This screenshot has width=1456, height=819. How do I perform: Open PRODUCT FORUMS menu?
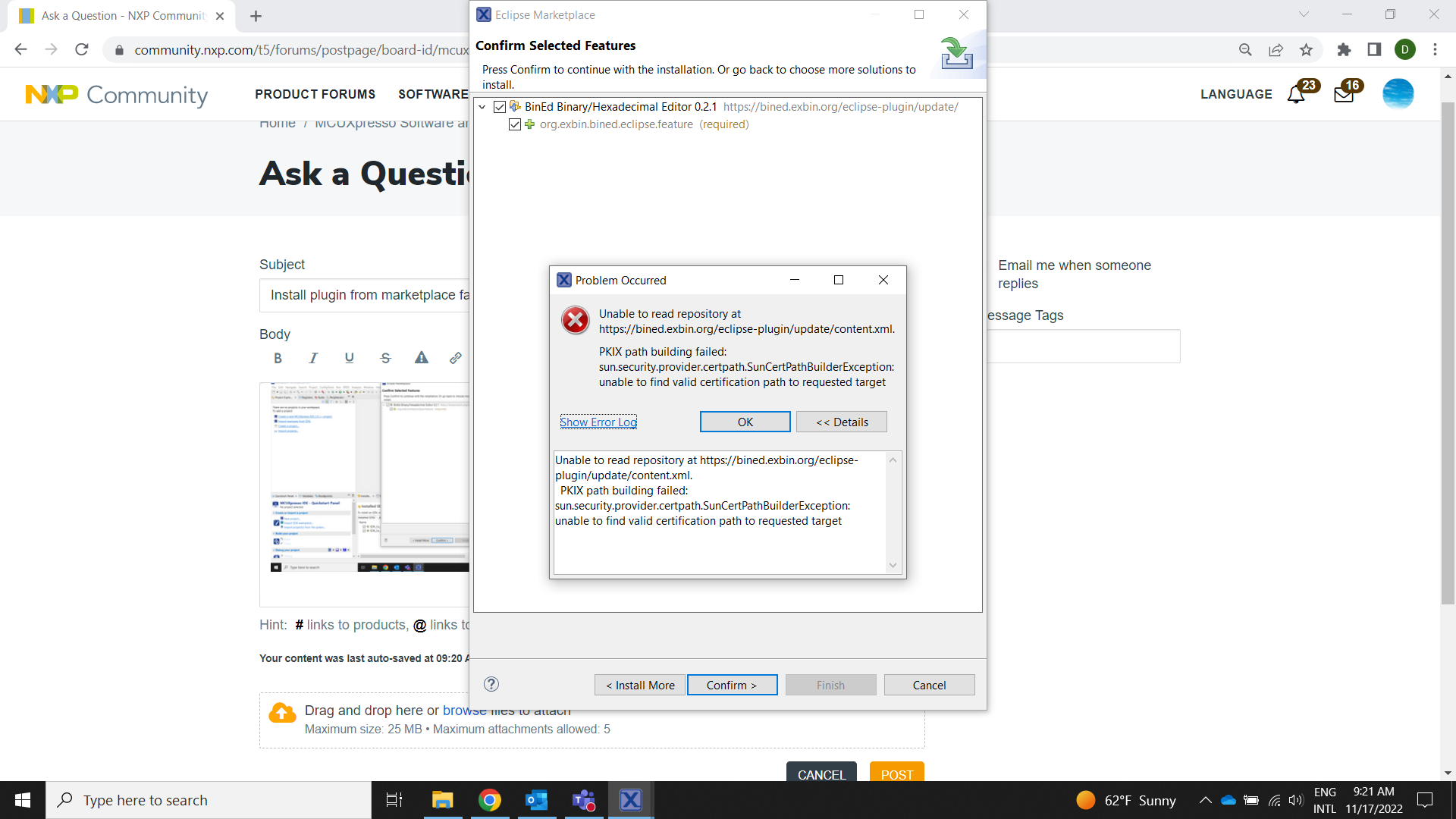tap(315, 94)
